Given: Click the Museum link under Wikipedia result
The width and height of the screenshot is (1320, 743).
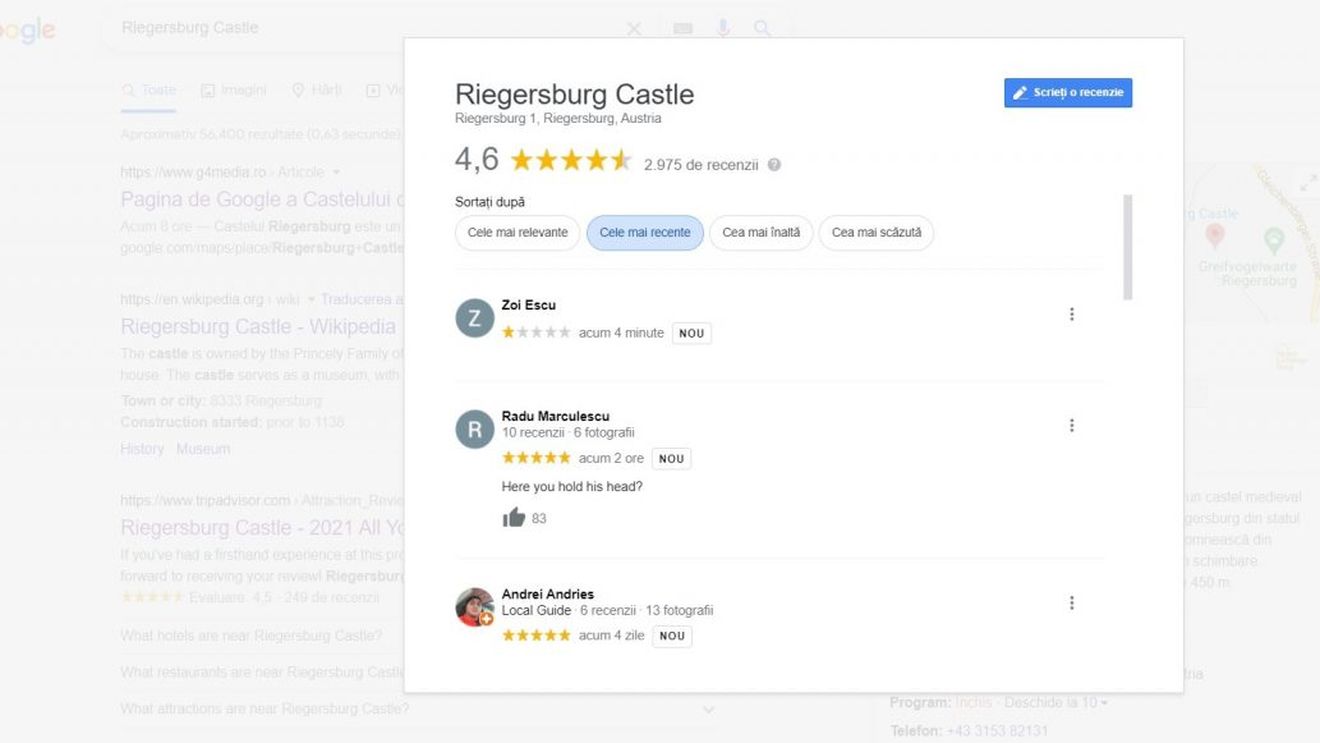Looking at the screenshot, I should tap(203, 449).
